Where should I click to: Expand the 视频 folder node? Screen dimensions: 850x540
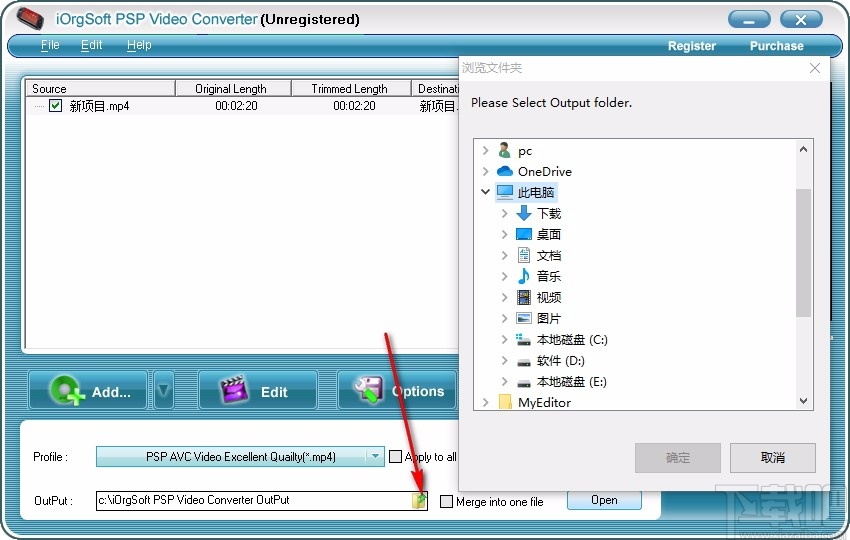tap(504, 297)
